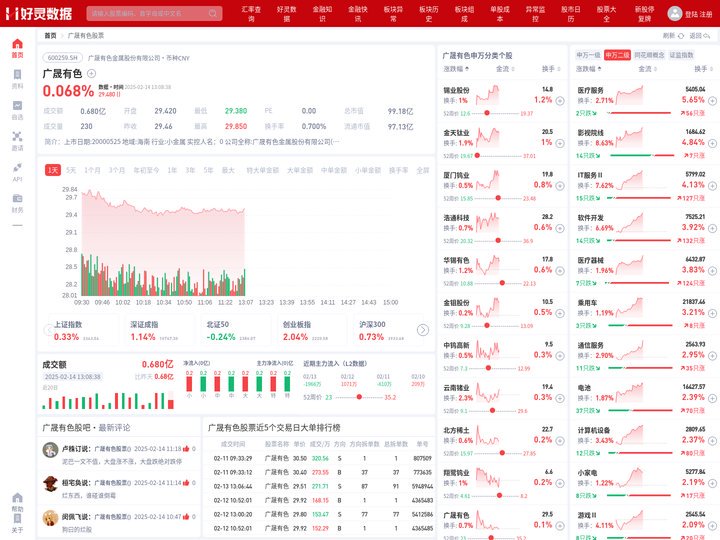Click the search magnifier icon in the header
The height and width of the screenshot is (540, 720).
pos(213,13)
